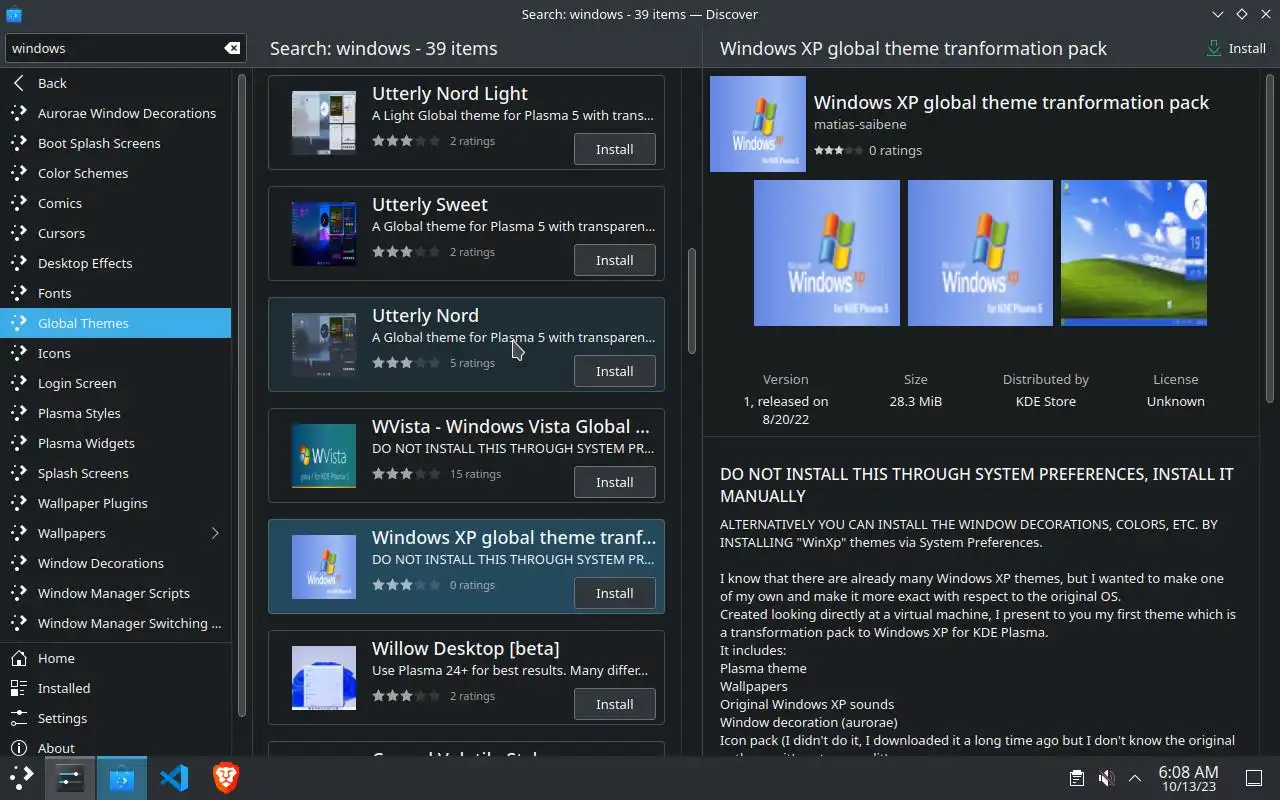Open the Plasma Widgets category
The image size is (1280, 800).
pyautogui.click(x=115, y=443)
